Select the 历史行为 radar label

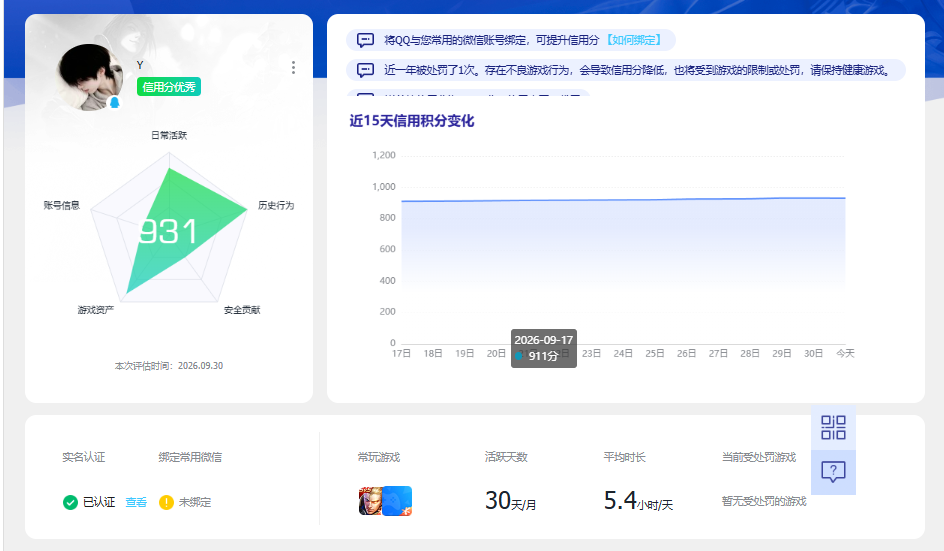click(x=276, y=205)
